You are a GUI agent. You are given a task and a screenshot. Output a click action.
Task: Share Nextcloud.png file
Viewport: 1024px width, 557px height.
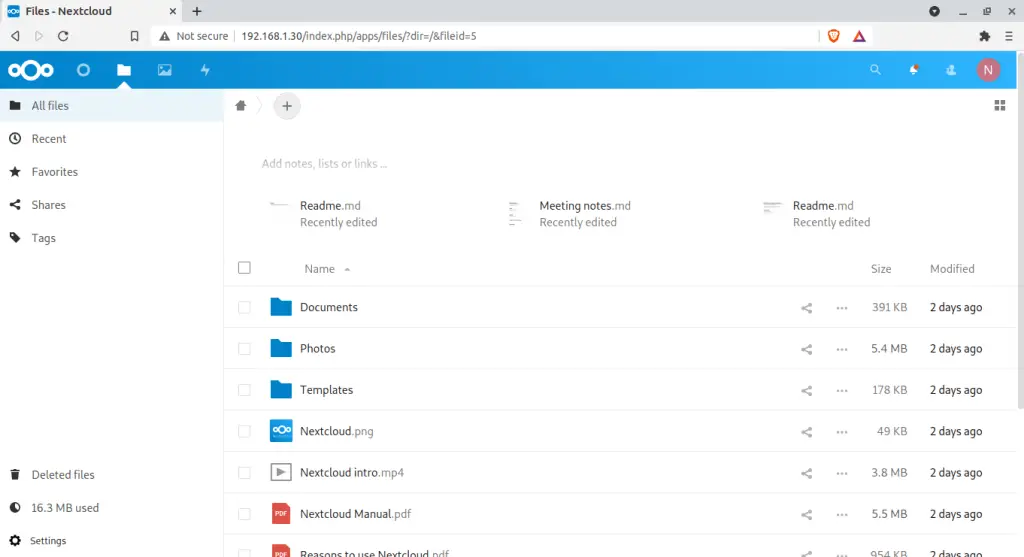(x=807, y=432)
